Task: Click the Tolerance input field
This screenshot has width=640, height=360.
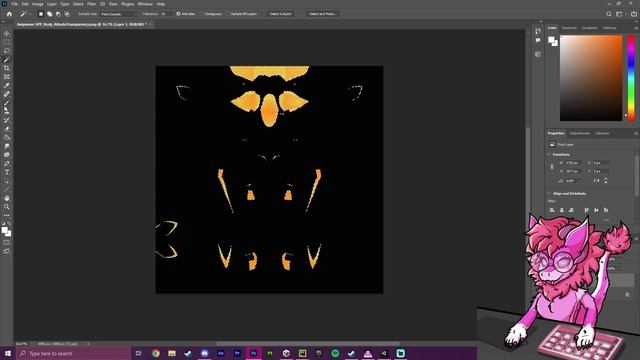Action: coord(166,14)
